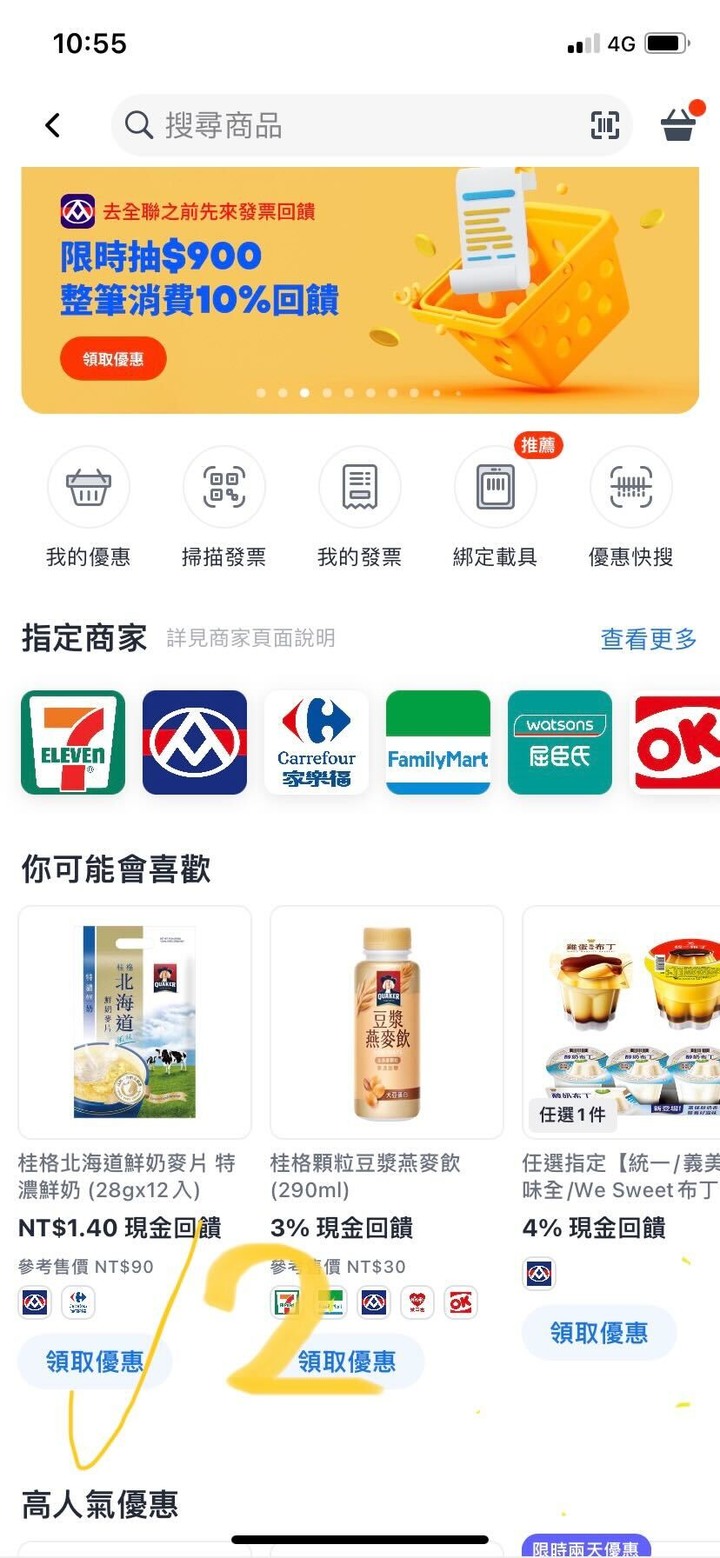
Task: Claim offer for 桂格北海道鮮奶麥片
Action: pyautogui.click(x=95, y=1361)
